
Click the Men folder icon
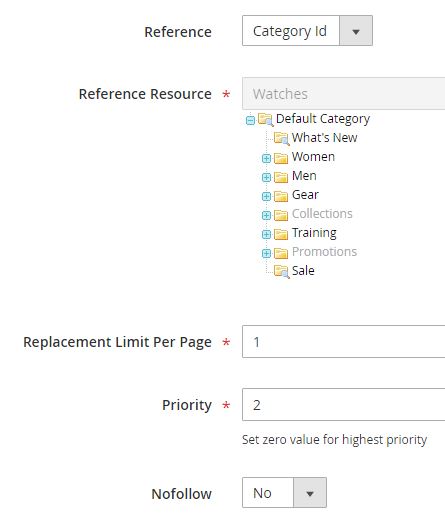(x=281, y=177)
